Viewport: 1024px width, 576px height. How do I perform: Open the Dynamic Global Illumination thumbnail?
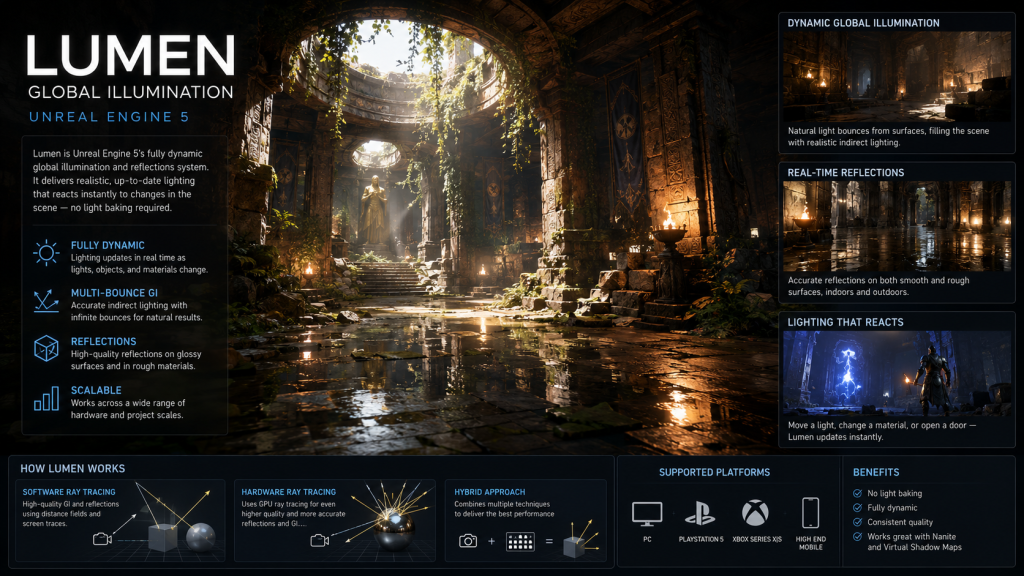click(x=897, y=76)
